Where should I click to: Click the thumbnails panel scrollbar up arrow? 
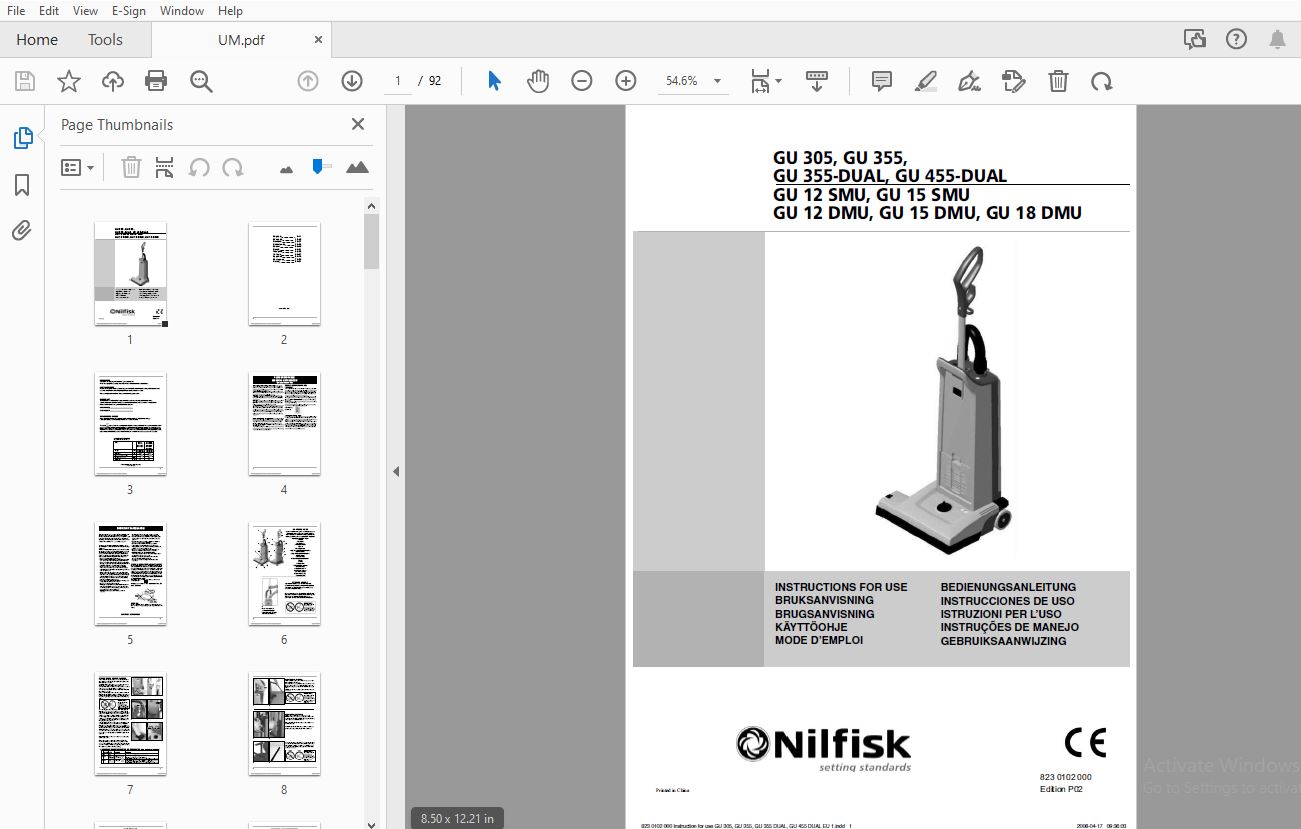371,206
